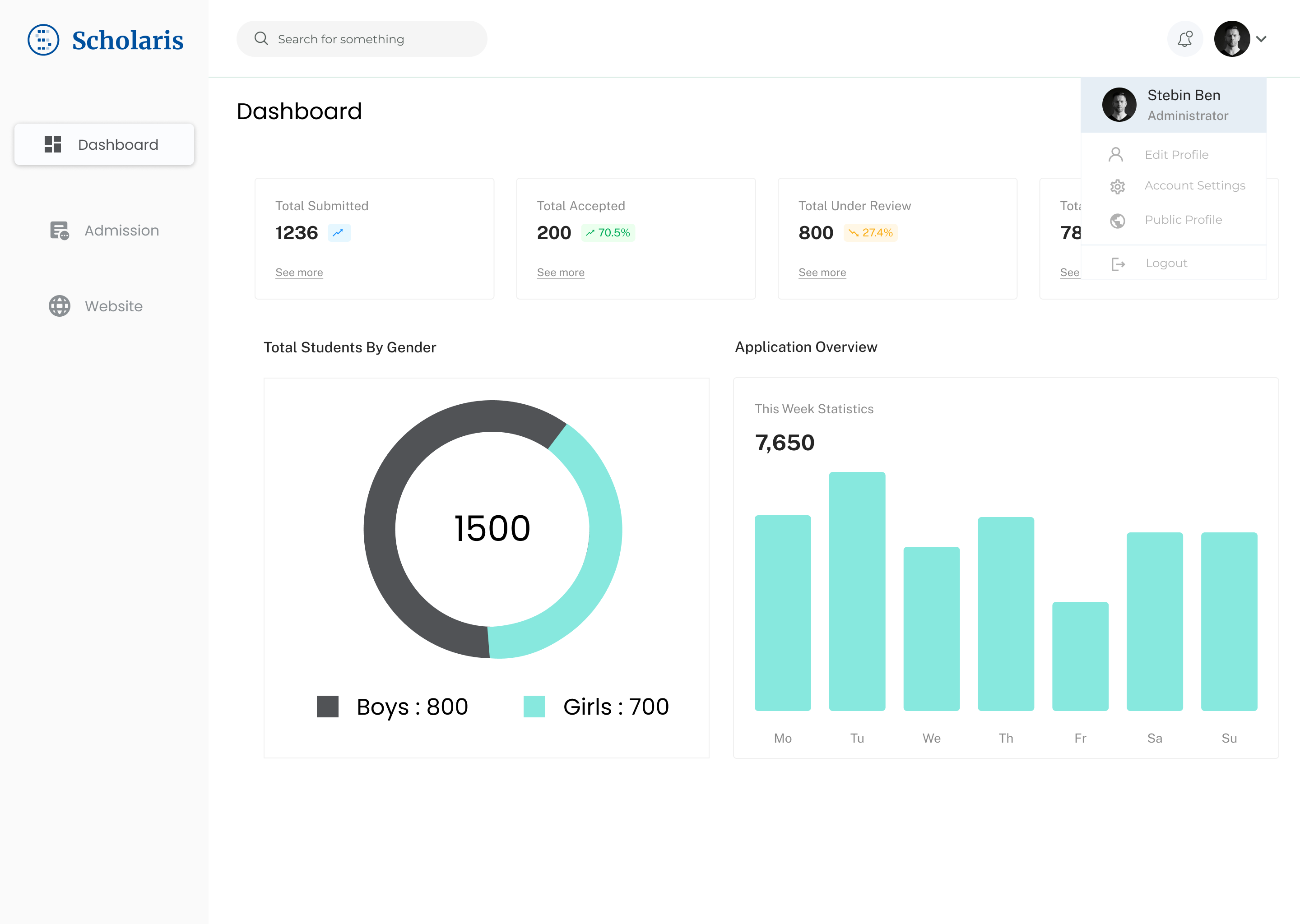Click the Total Submitted trend icon
Viewport: 1300px width, 924px height.
(x=339, y=233)
